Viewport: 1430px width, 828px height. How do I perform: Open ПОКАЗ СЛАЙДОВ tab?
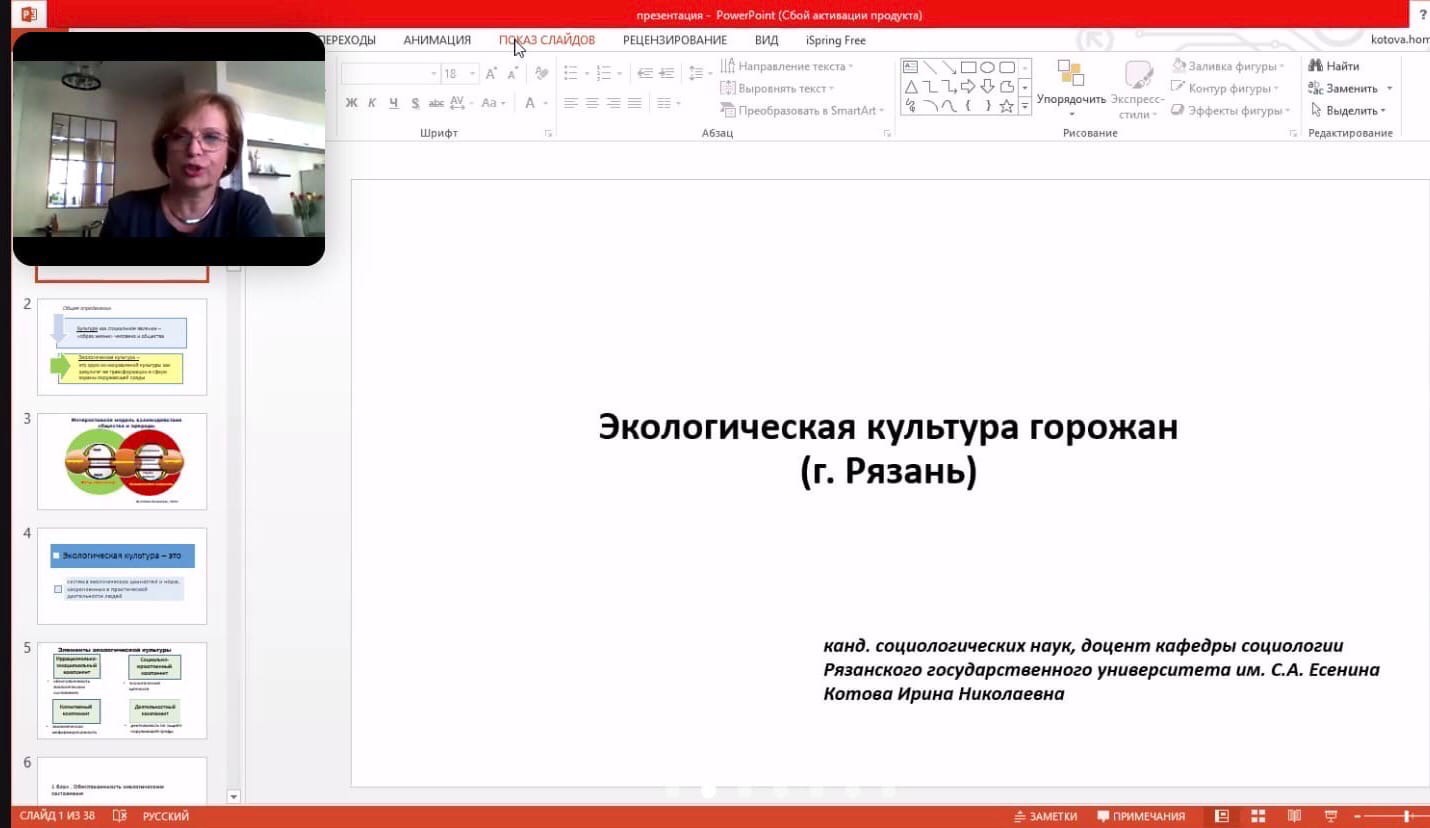[x=547, y=40]
